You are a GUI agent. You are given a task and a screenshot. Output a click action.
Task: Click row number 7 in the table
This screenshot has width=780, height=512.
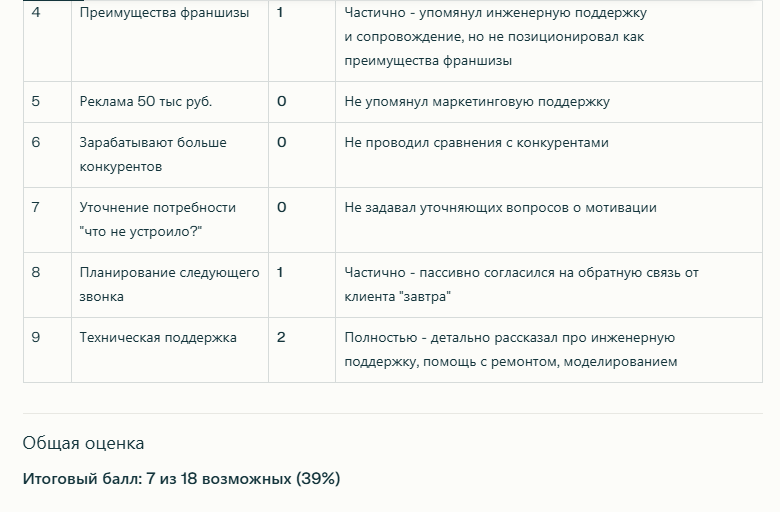(36, 207)
